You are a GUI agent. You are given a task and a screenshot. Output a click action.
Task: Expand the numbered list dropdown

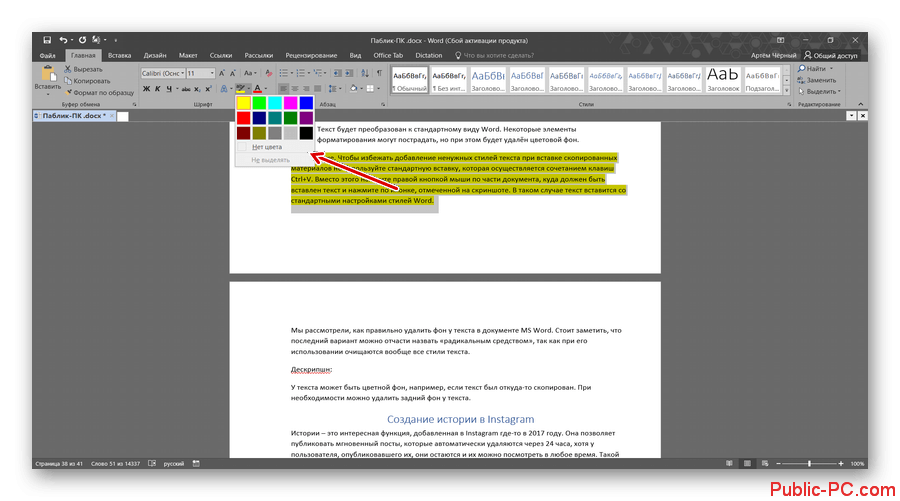point(309,73)
